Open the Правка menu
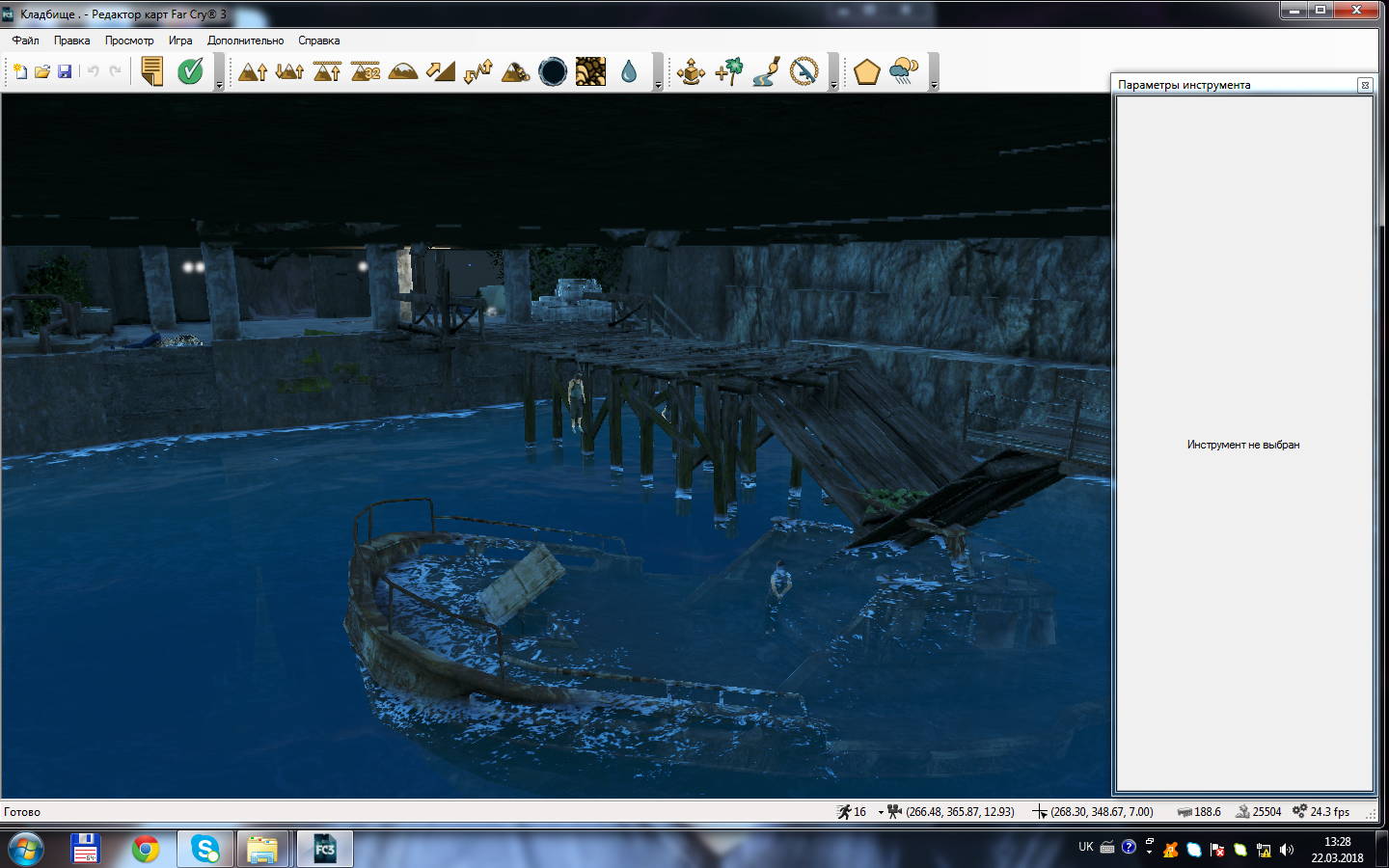The width and height of the screenshot is (1389, 868). (71, 41)
